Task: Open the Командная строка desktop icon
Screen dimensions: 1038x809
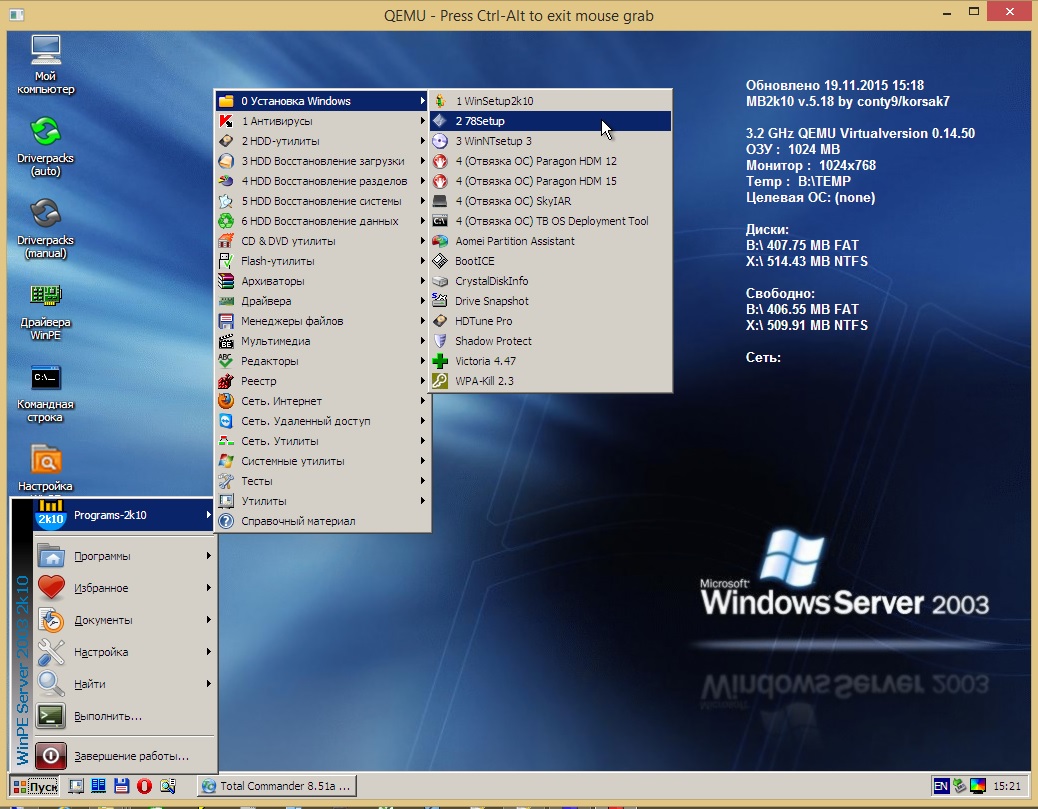Action: click(x=46, y=393)
